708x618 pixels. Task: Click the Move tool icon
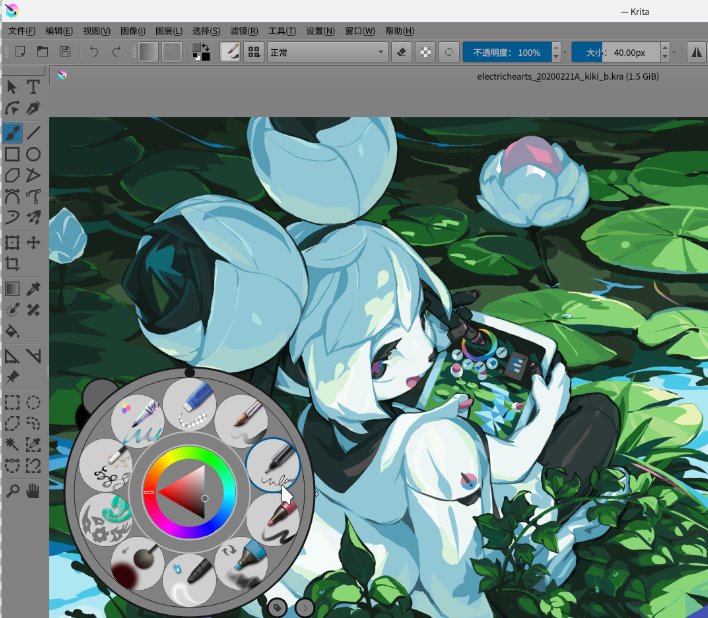[x=34, y=242]
